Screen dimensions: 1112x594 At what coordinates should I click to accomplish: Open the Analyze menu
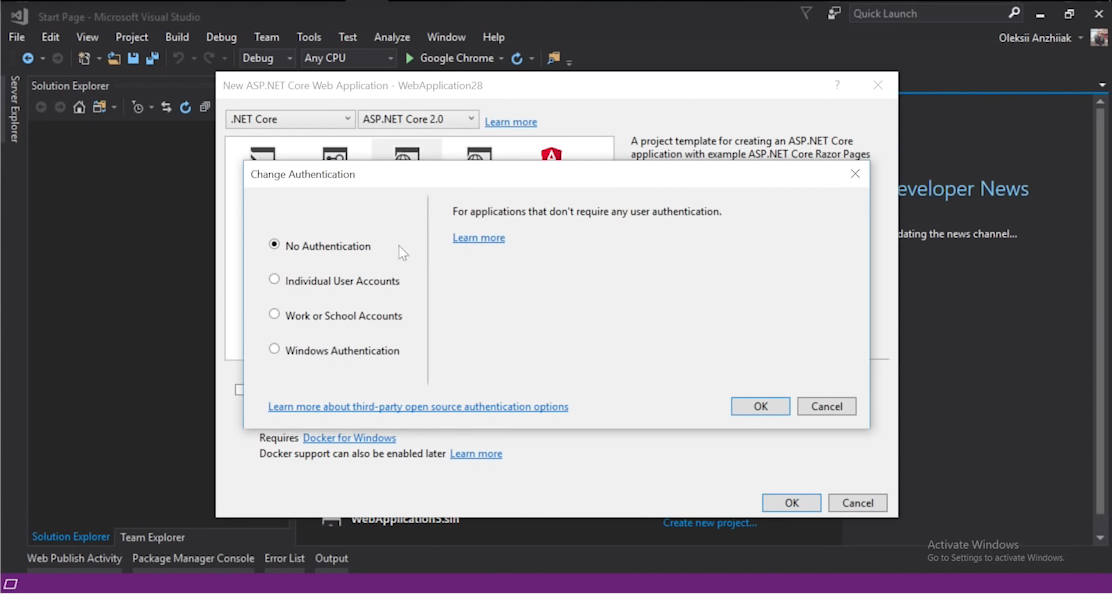click(392, 37)
